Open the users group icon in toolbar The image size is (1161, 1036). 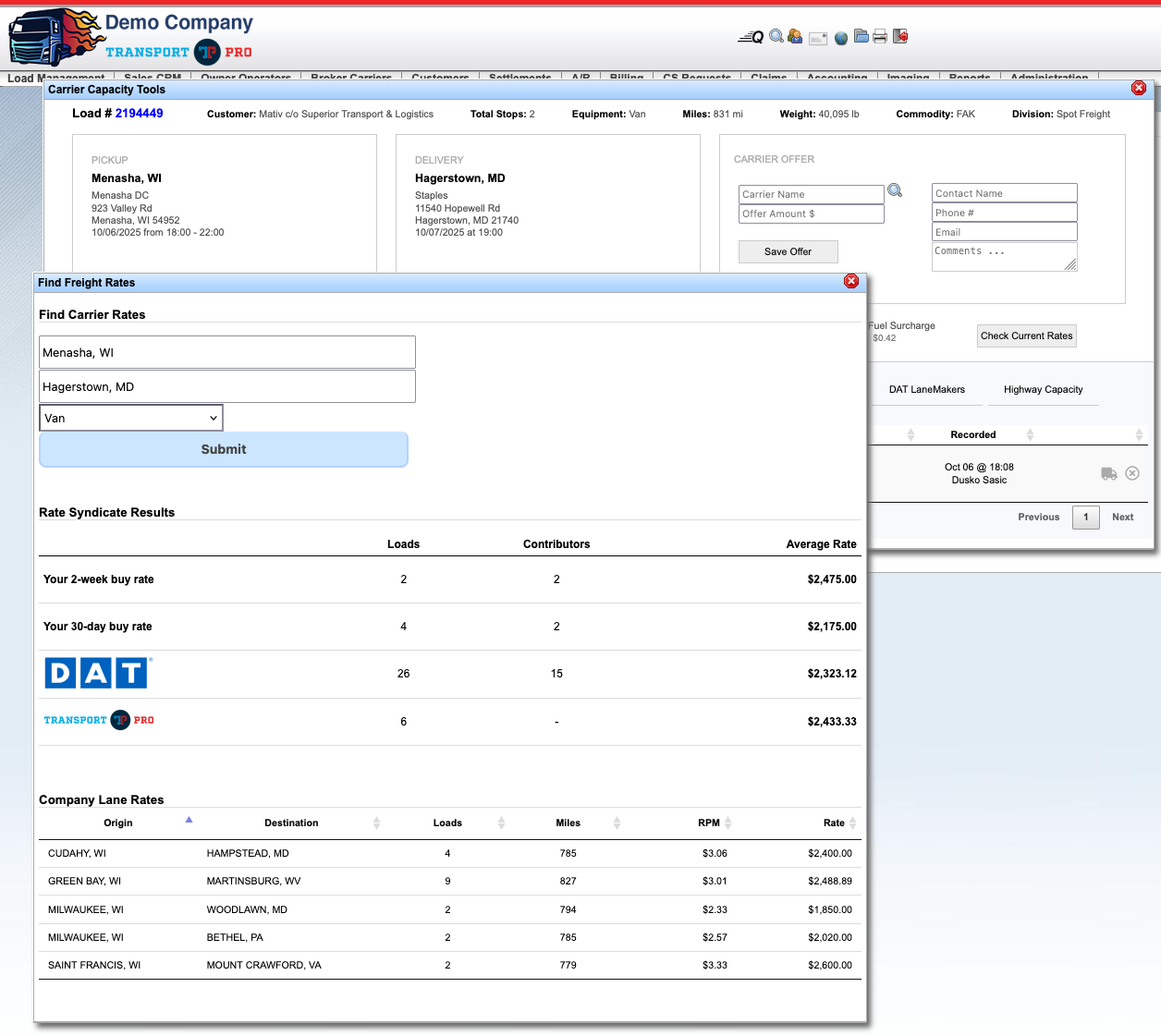(795, 37)
